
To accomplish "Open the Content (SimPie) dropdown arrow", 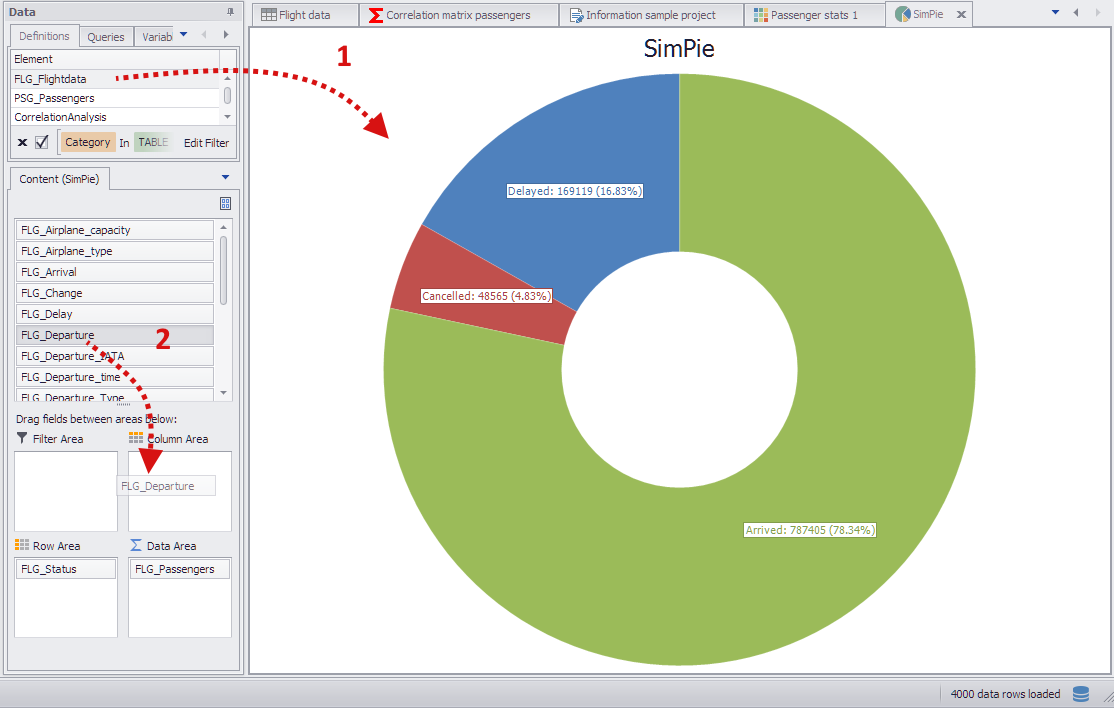I will pyautogui.click(x=226, y=176).
